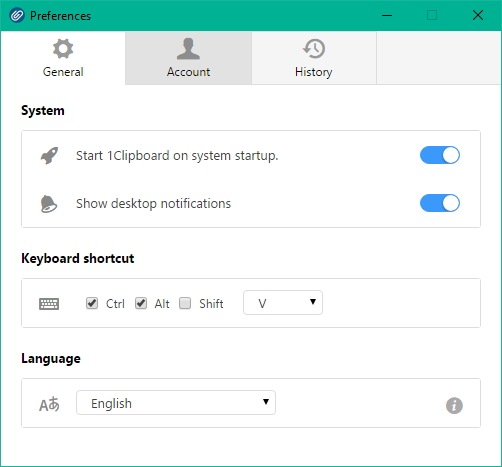Check the Shift modifier checkbox
The image size is (502, 467).
(x=185, y=303)
